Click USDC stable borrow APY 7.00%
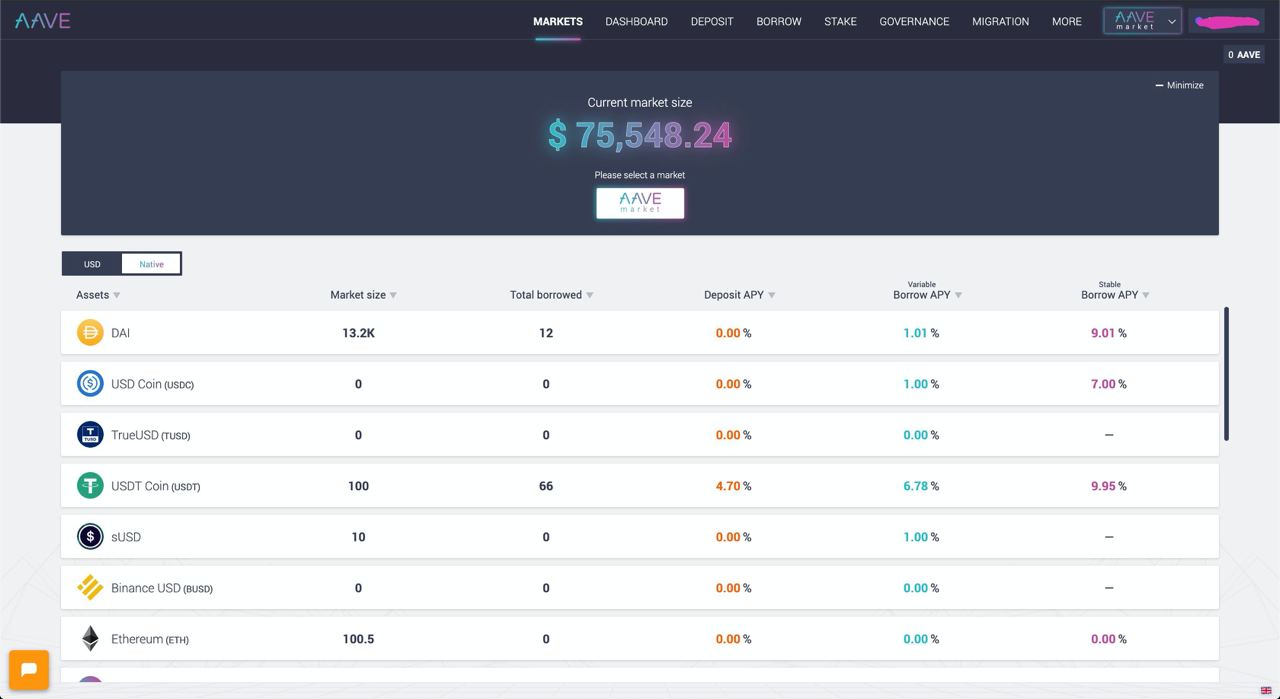Screen dimensions: 1280x699 1109,384
